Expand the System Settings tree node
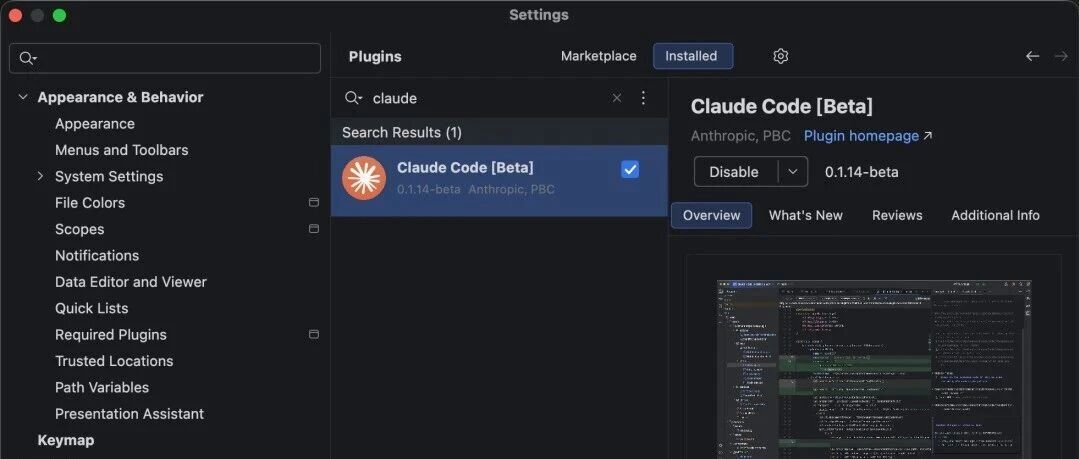This screenshot has height=459, width=1079. 41,176
